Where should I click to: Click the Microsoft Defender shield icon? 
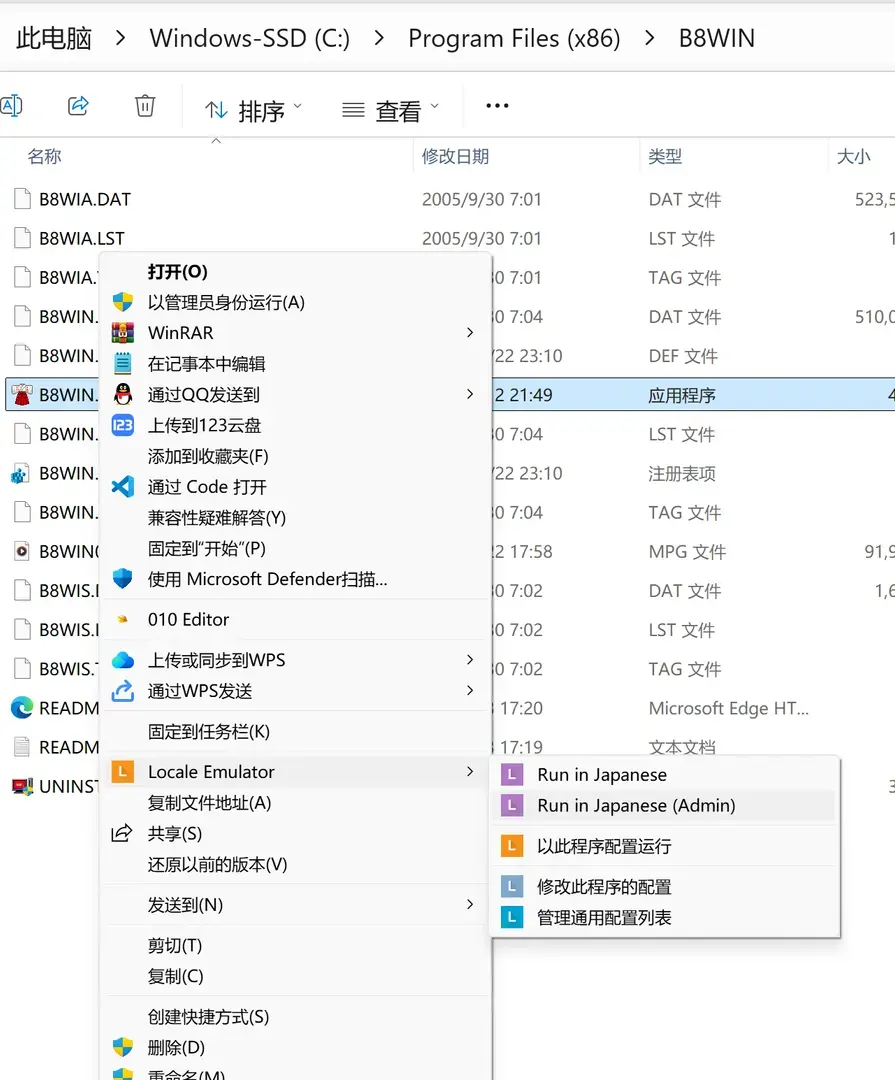point(123,579)
